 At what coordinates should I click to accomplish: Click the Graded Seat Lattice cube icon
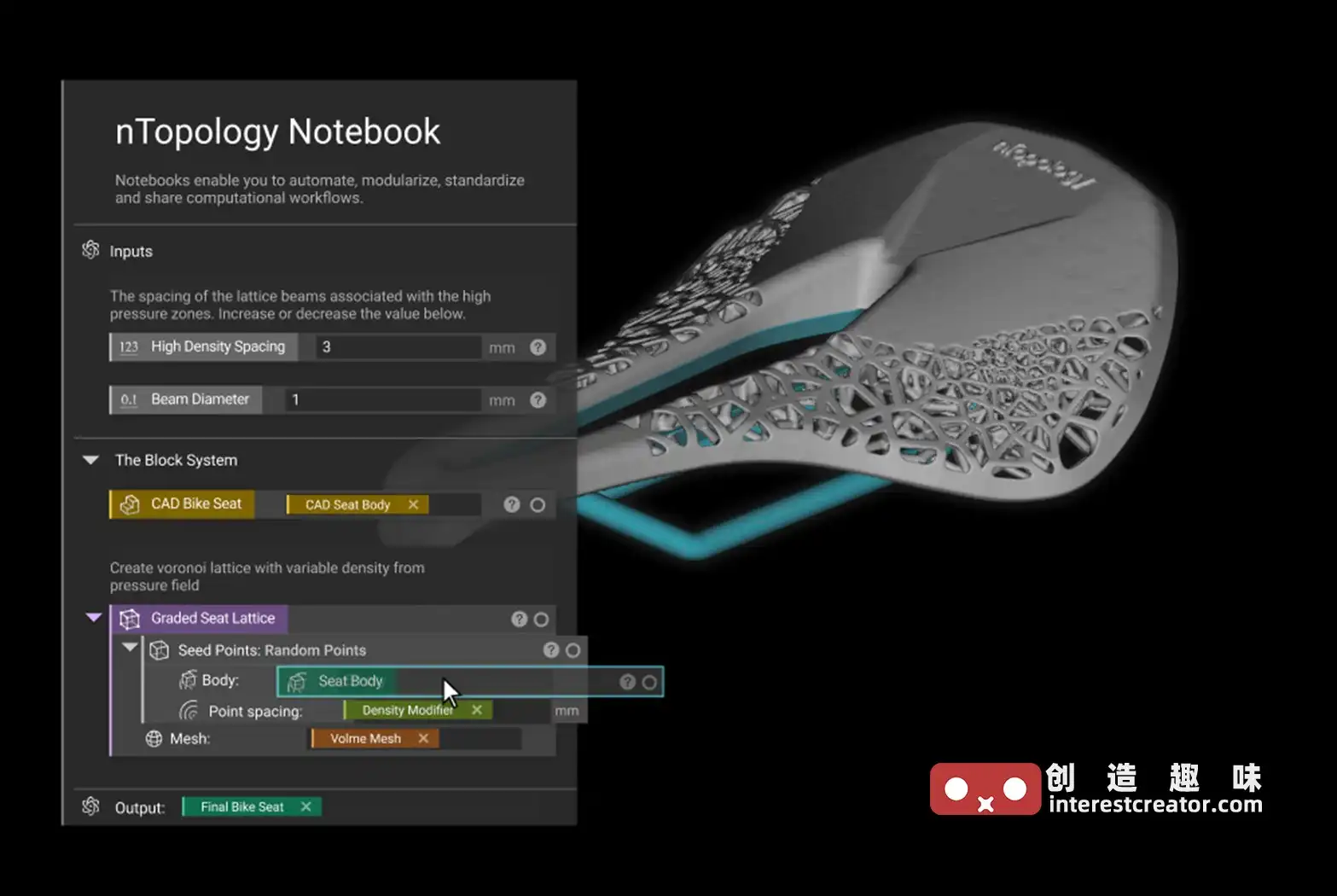[130, 619]
